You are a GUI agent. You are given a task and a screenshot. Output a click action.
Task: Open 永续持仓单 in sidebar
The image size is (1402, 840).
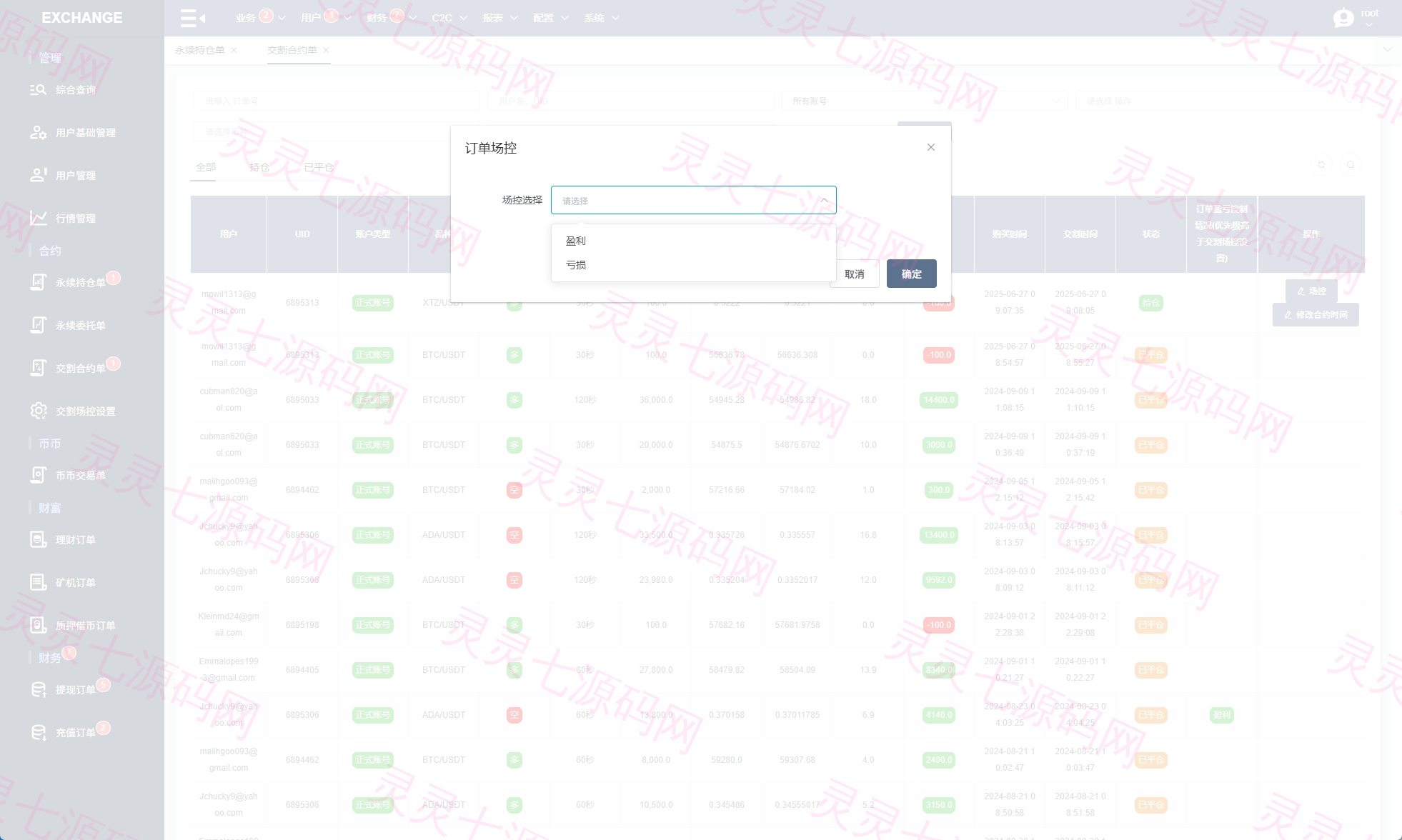[80, 283]
